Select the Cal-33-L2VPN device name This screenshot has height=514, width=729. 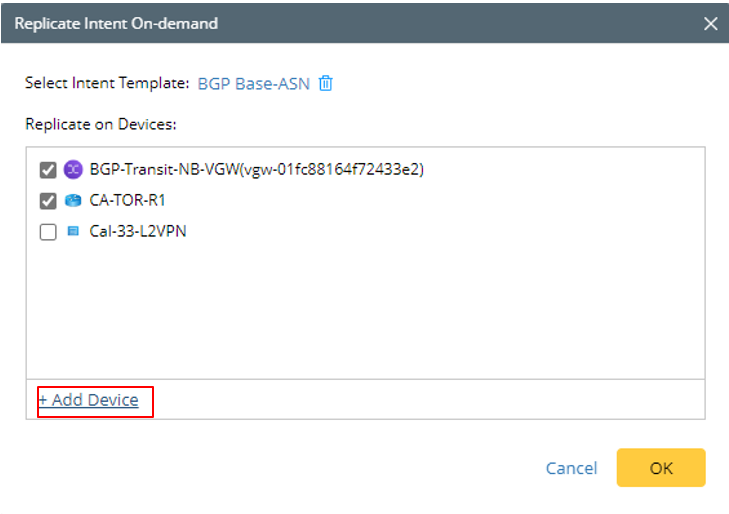138,232
